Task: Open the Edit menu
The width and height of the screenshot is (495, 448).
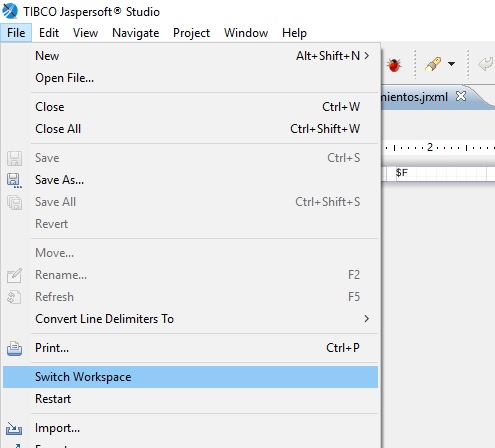Action: (x=49, y=33)
